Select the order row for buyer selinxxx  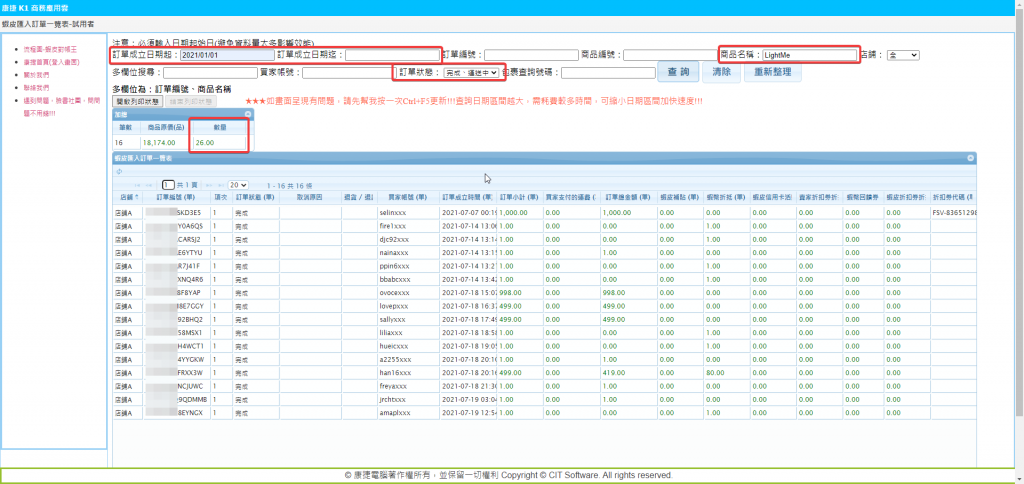(392, 213)
